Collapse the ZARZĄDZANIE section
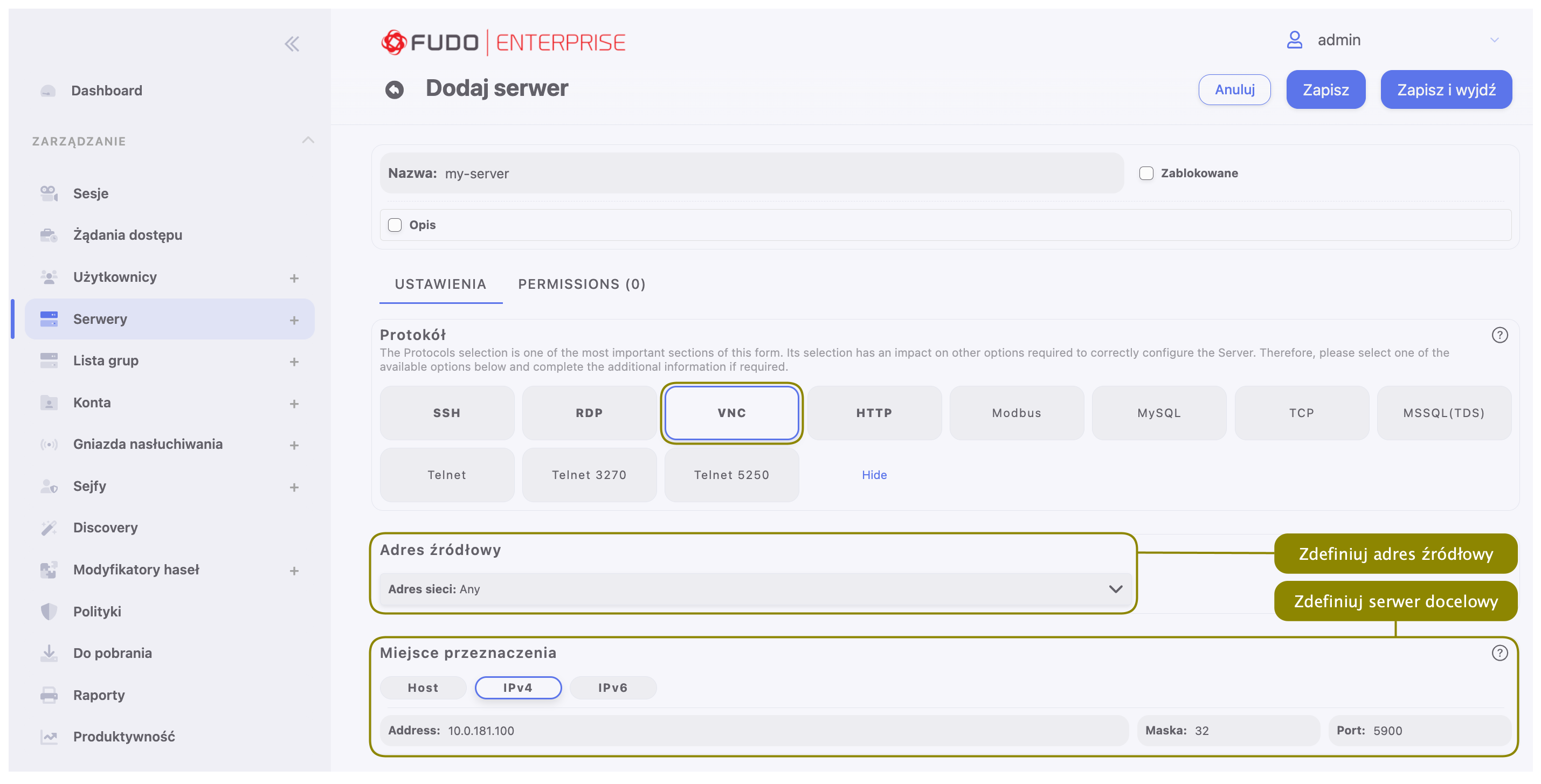The width and height of the screenshot is (1541, 784). click(308, 141)
